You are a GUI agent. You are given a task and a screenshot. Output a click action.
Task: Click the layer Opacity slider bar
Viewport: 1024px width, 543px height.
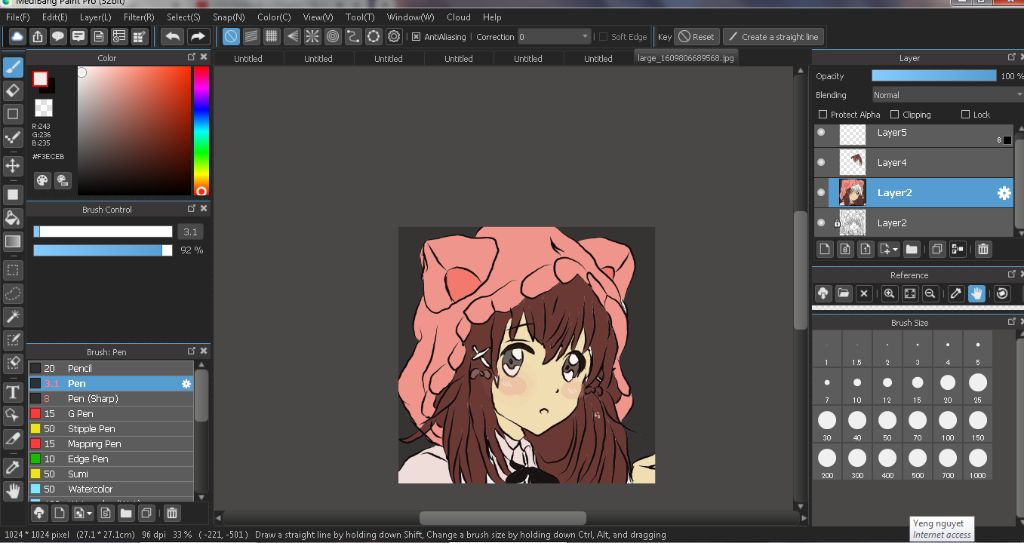[934, 76]
